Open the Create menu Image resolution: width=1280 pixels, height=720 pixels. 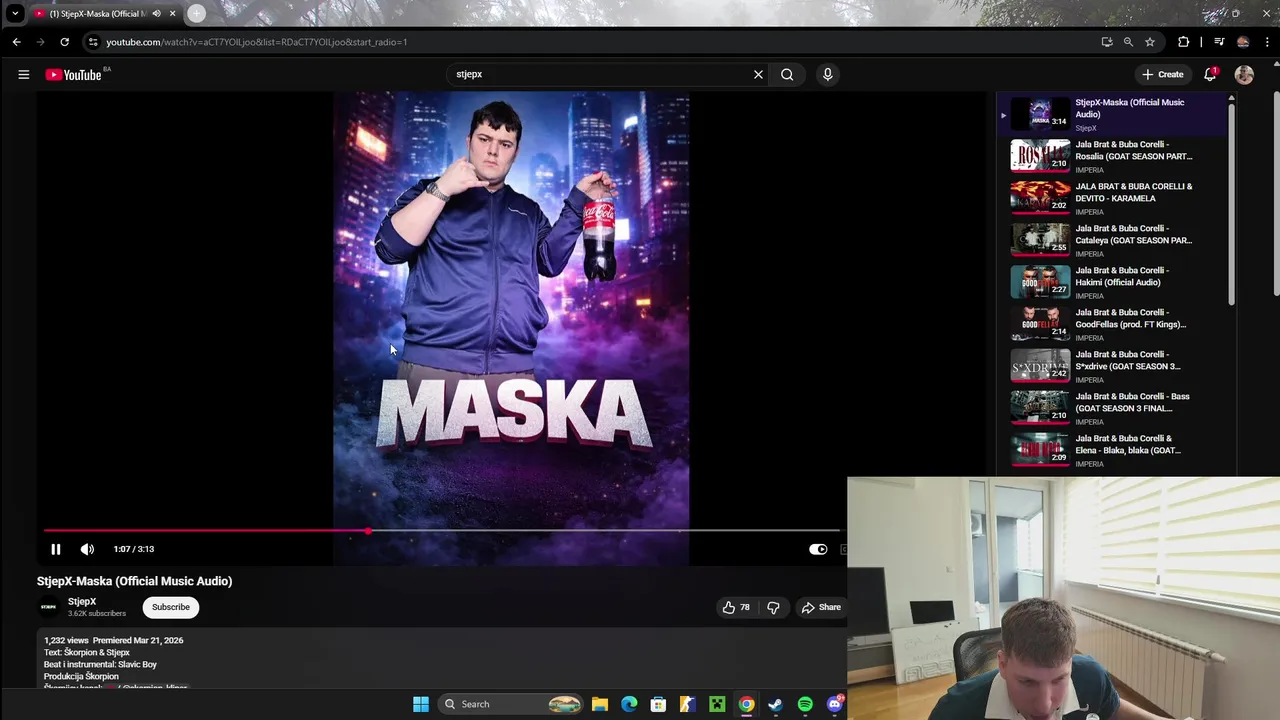(x=1163, y=74)
